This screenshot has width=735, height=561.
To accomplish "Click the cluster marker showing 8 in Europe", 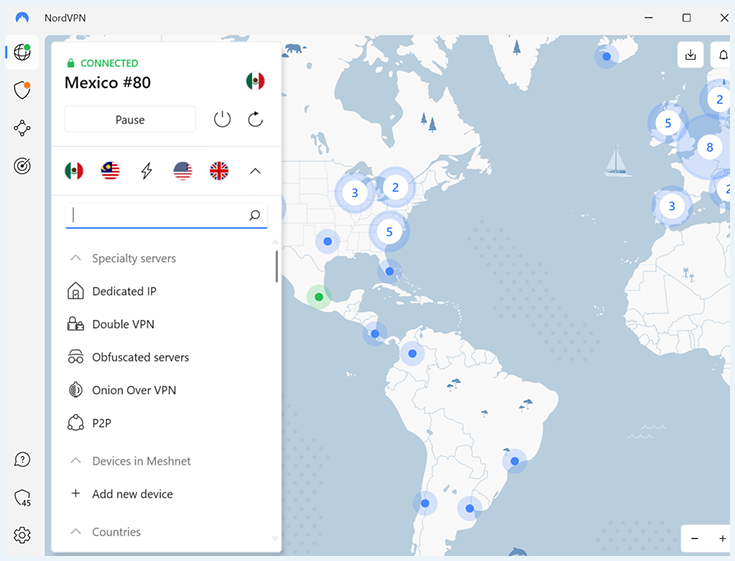I will pos(709,148).
